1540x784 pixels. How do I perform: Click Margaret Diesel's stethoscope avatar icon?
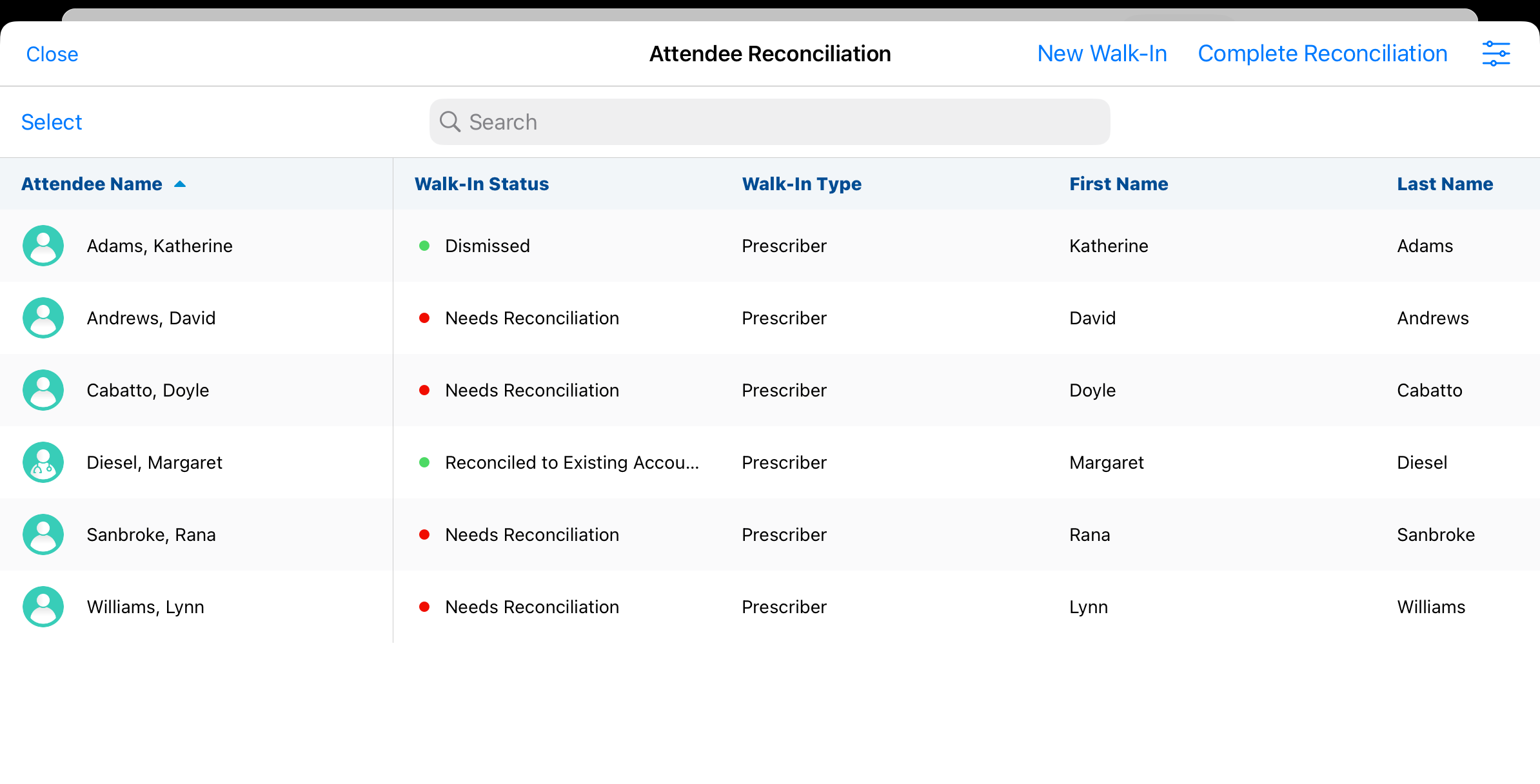pyautogui.click(x=43, y=462)
